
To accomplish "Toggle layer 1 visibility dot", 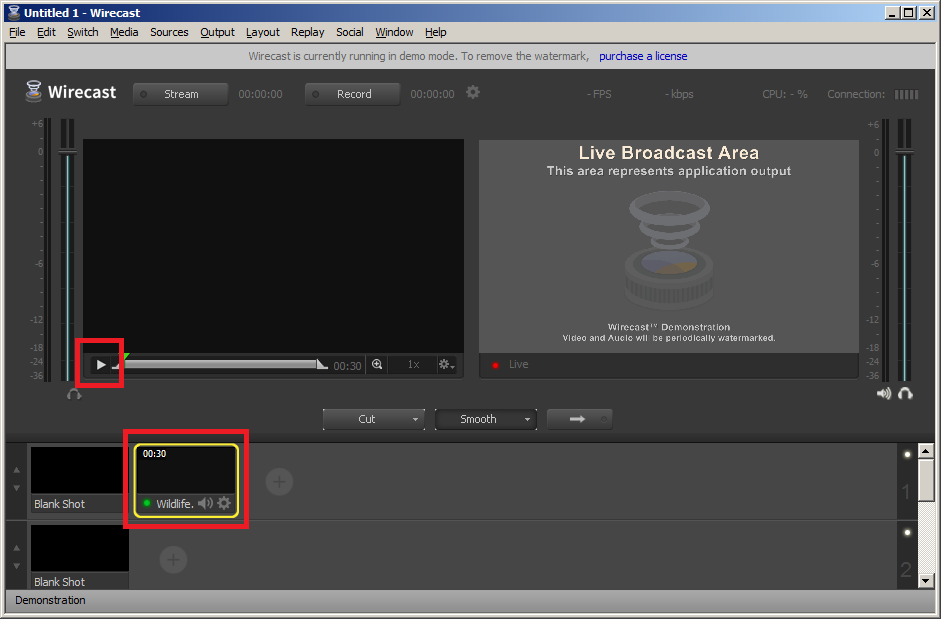I will click(907, 454).
